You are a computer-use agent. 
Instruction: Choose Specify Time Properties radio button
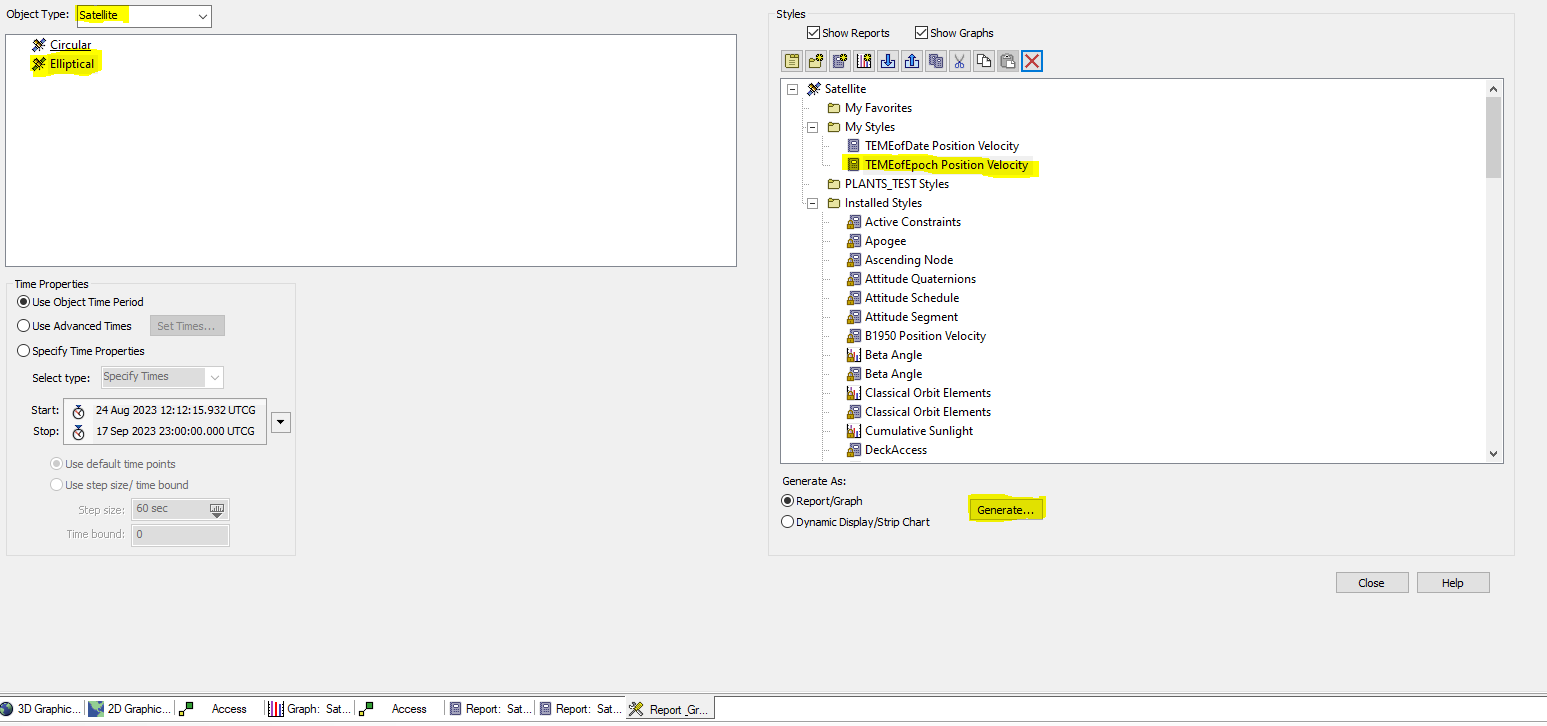click(x=24, y=351)
